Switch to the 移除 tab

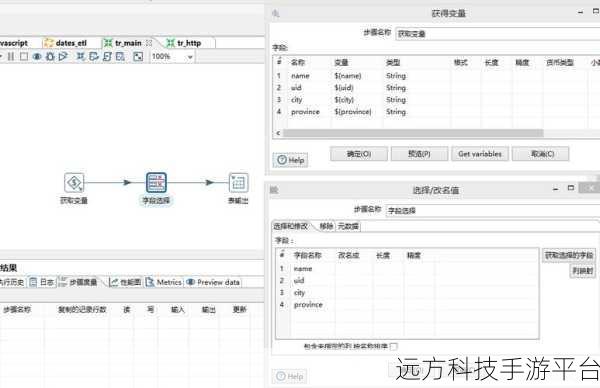pos(326,226)
